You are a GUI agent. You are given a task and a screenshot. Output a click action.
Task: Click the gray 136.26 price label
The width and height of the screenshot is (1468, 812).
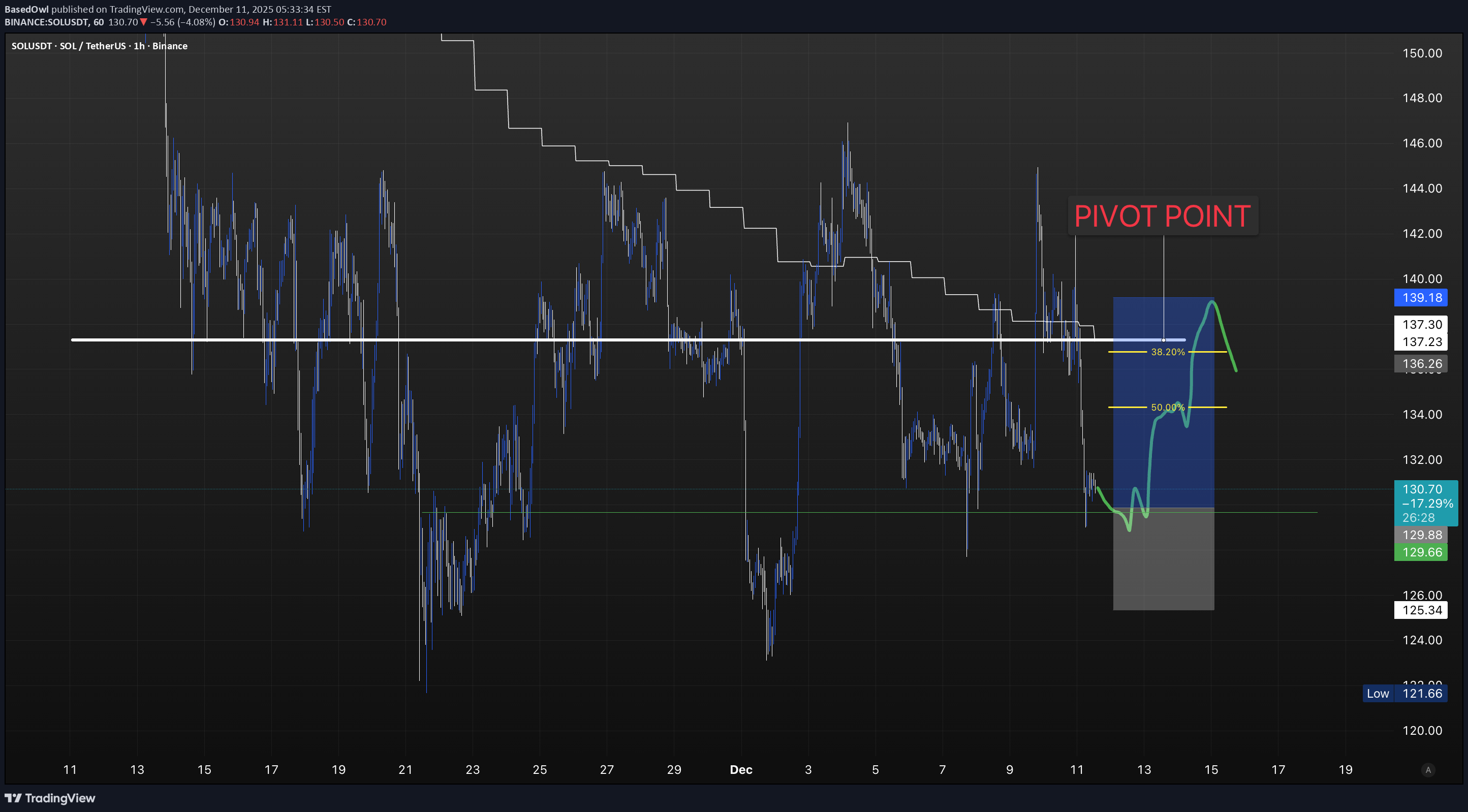tap(1421, 363)
